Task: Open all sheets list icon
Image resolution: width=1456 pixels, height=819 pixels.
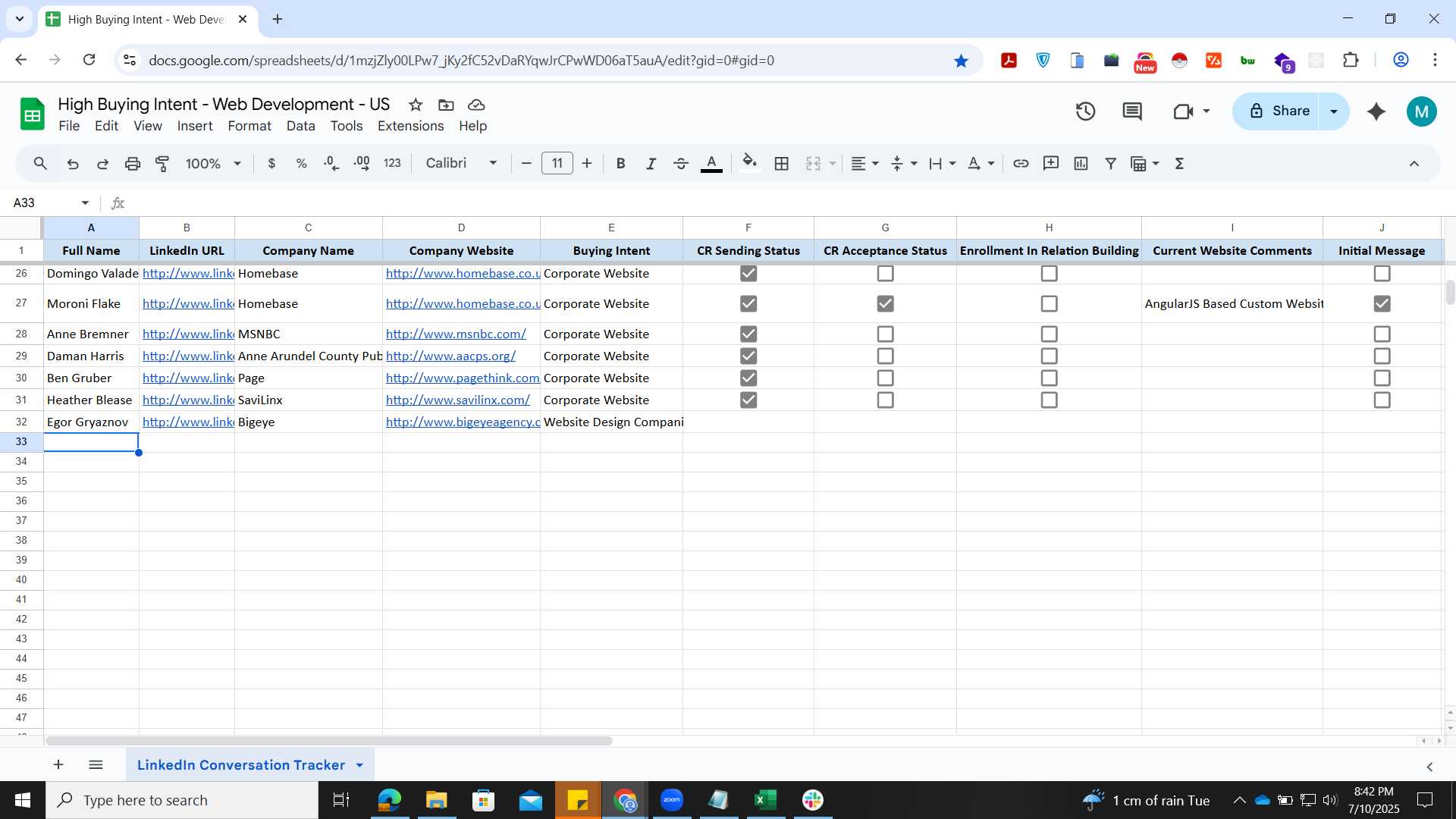Action: tap(96, 764)
